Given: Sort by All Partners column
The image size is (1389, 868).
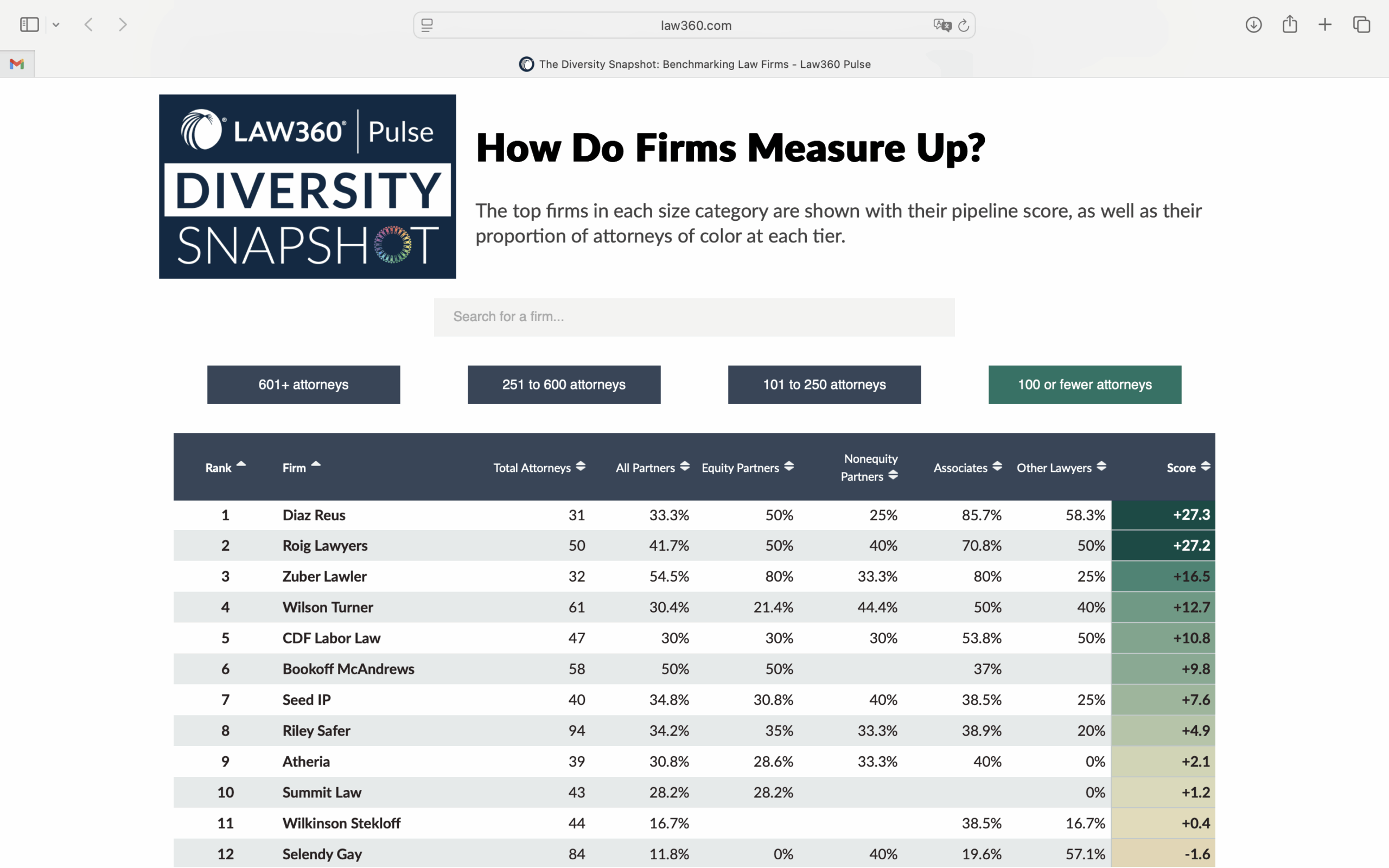Looking at the screenshot, I should pyautogui.click(x=653, y=467).
